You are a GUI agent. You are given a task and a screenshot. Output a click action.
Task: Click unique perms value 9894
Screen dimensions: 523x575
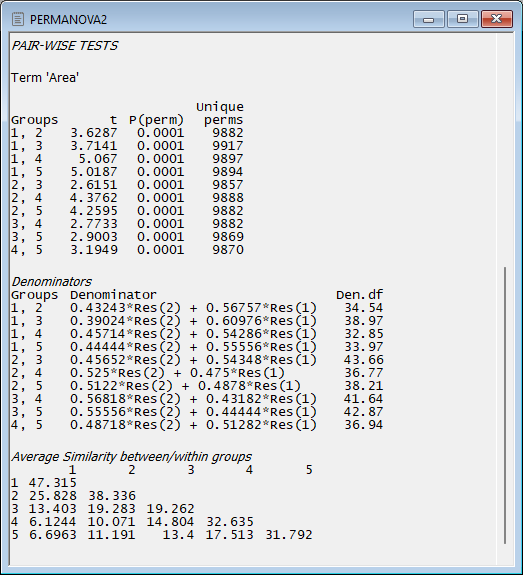pyautogui.click(x=228, y=172)
